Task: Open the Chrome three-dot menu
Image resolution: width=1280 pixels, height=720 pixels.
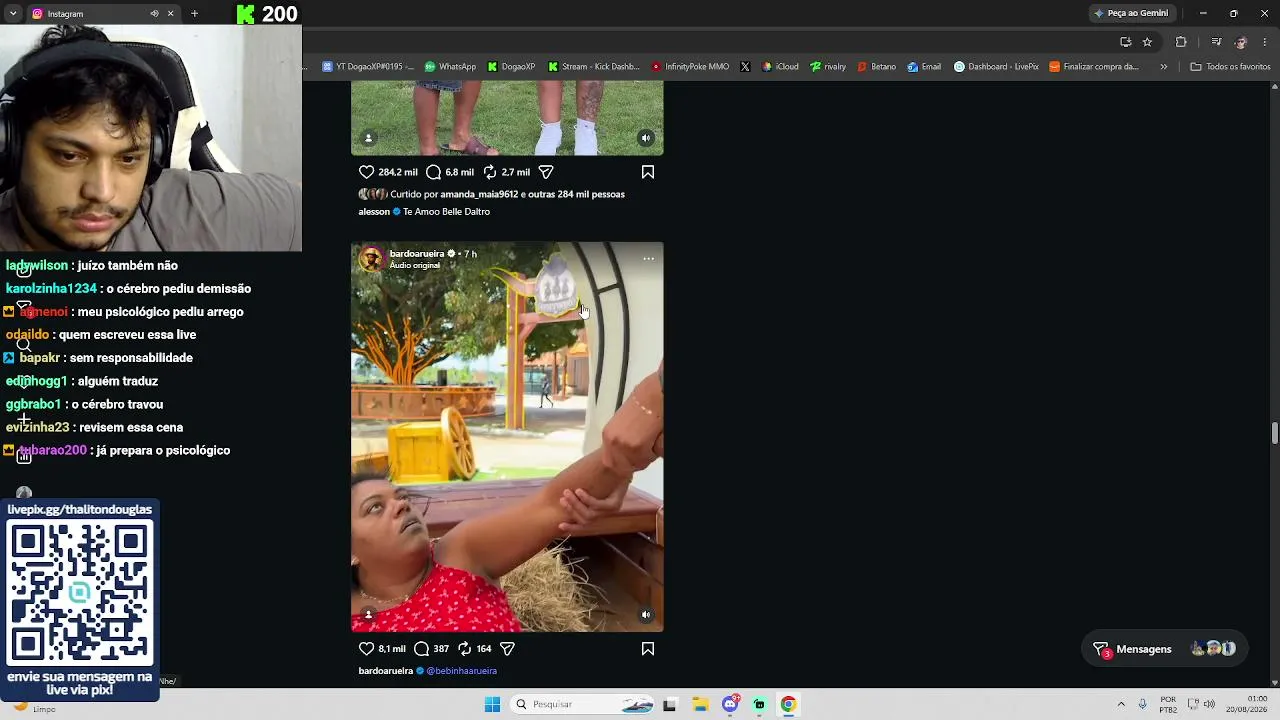Action: point(1265,42)
